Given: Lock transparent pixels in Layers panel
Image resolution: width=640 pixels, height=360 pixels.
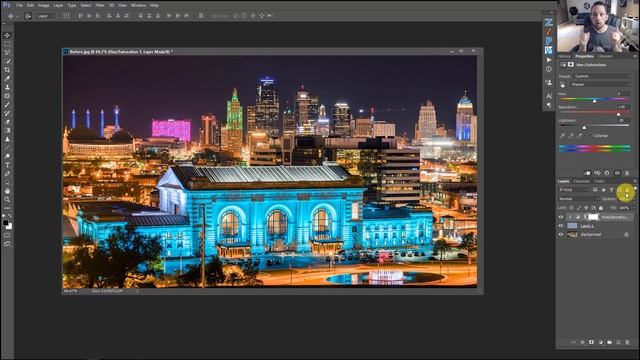Looking at the screenshot, I should point(571,208).
